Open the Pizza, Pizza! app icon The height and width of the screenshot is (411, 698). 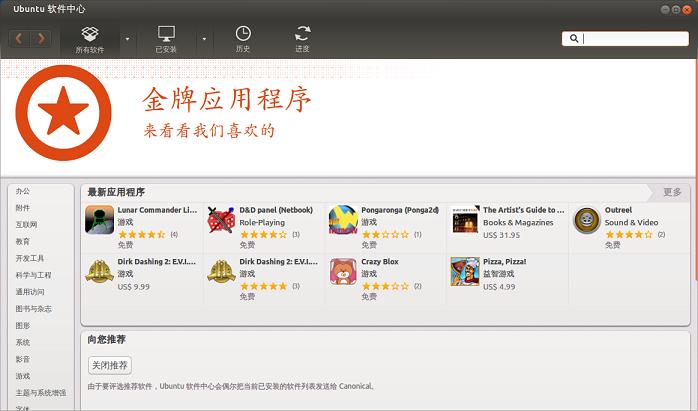(x=465, y=271)
